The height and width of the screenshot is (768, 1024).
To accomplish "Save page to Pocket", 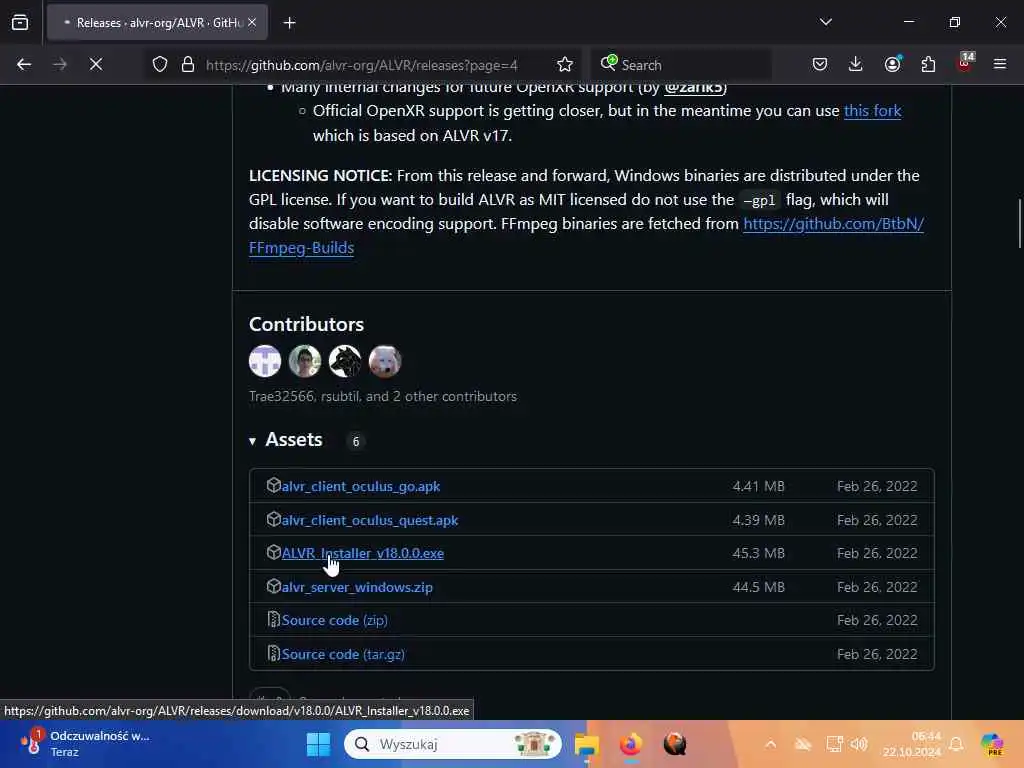I will [x=820, y=64].
